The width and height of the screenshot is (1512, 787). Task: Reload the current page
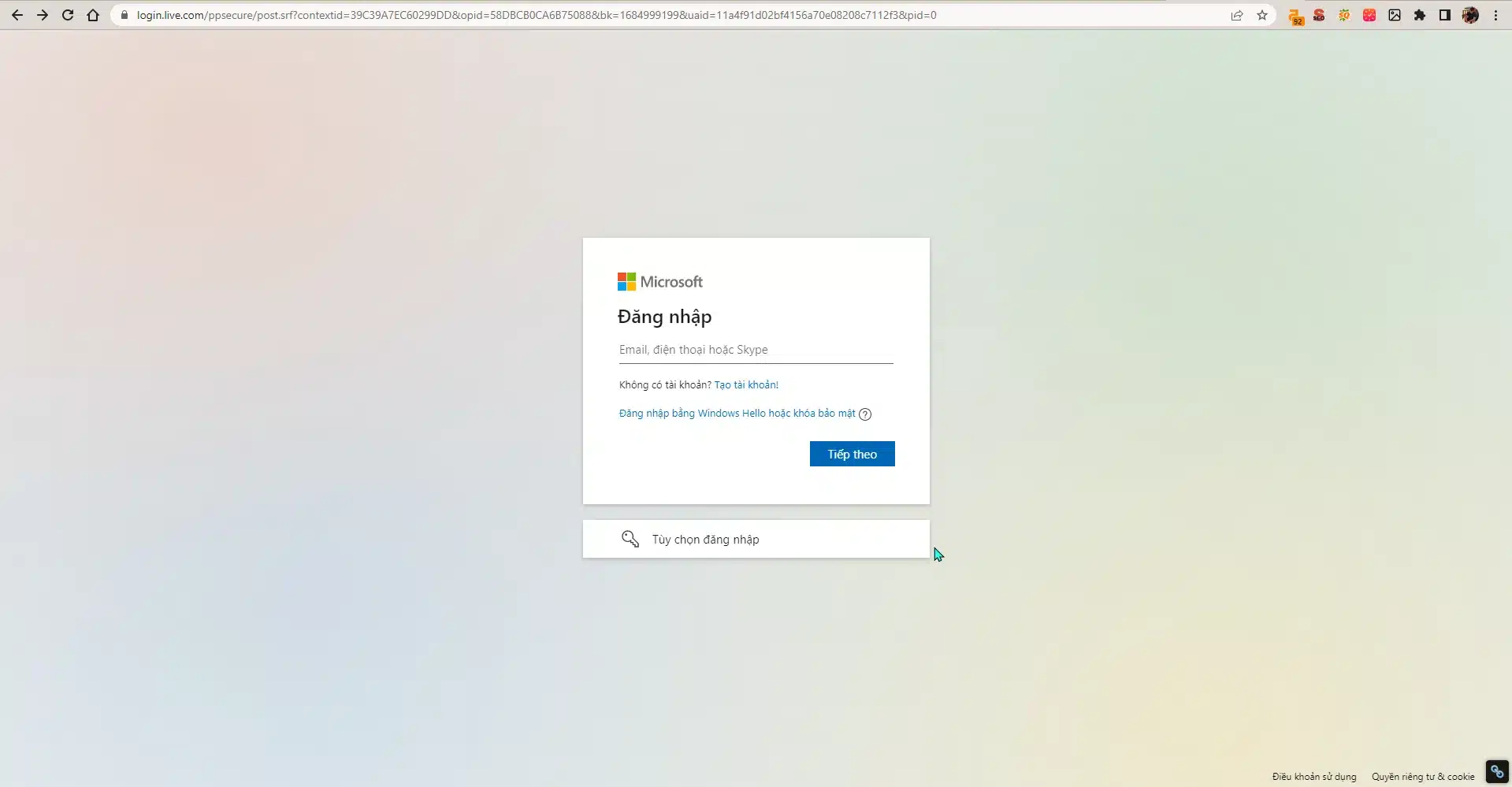click(68, 15)
